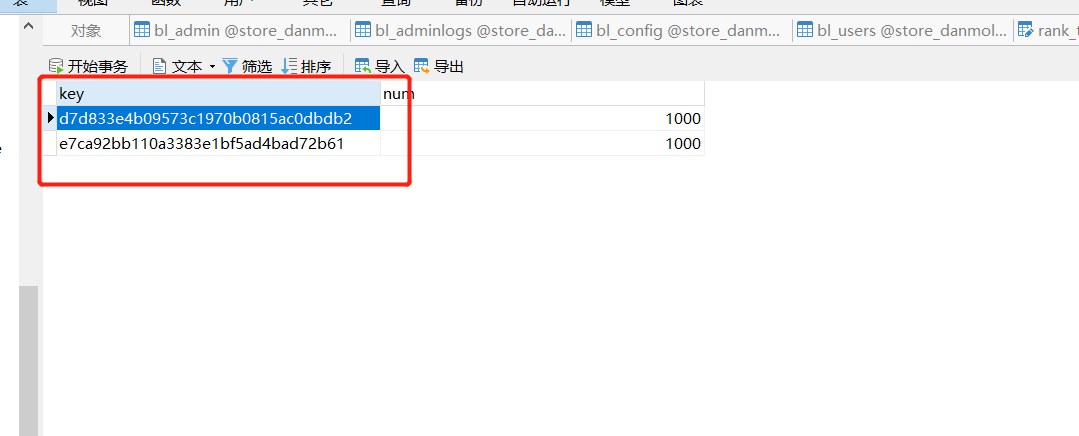Switch to the bl_admin table tab
Image resolution: width=1079 pixels, height=436 pixels.
coord(239,30)
